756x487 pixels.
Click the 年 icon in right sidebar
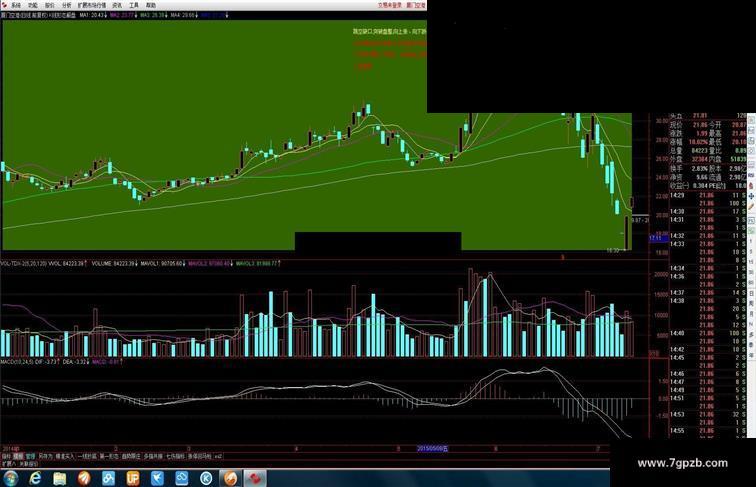(751, 355)
